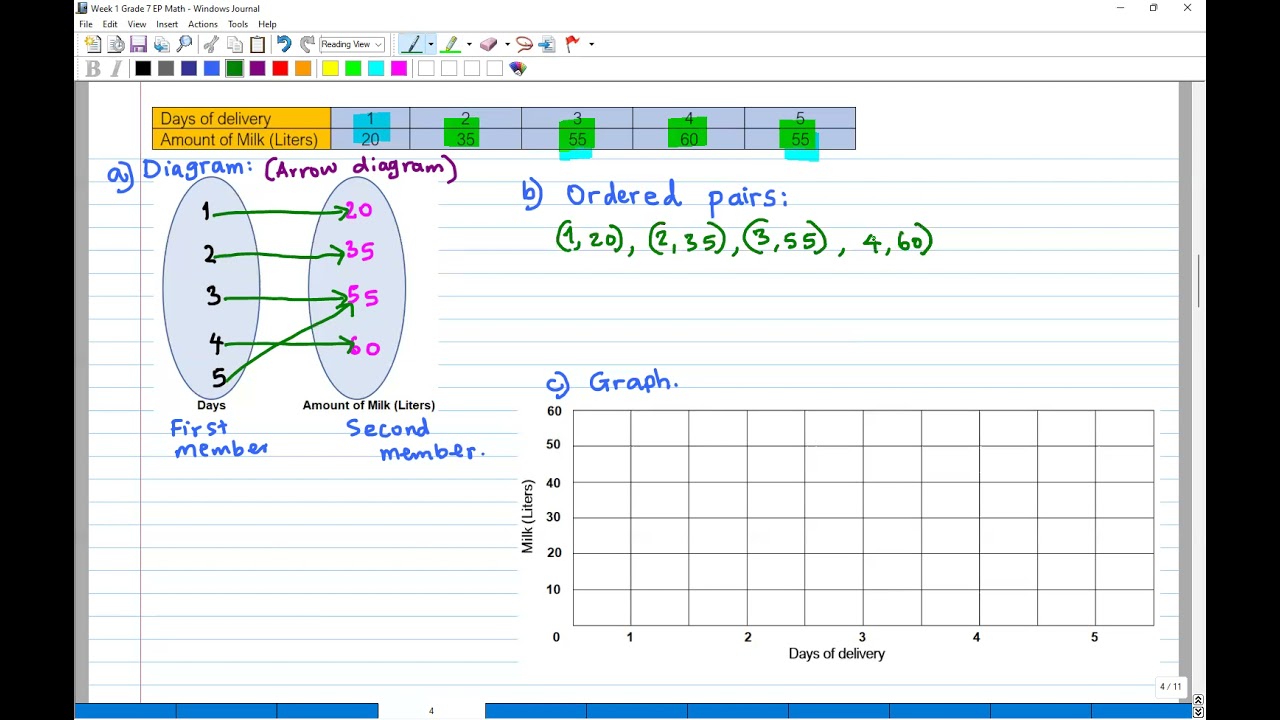This screenshot has height=720, width=1280.
Task: Click the vertical scrollbar thumb
Action: (1198, 281)
